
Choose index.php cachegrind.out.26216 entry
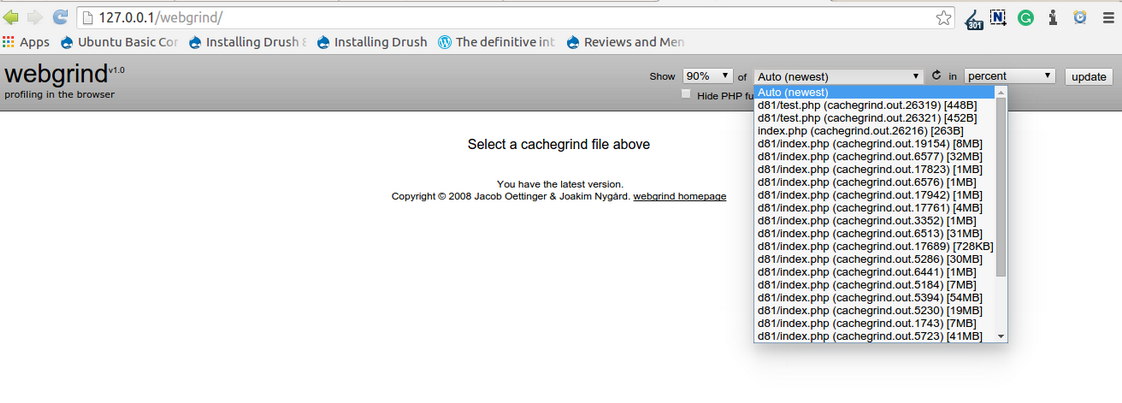[860, 131]
